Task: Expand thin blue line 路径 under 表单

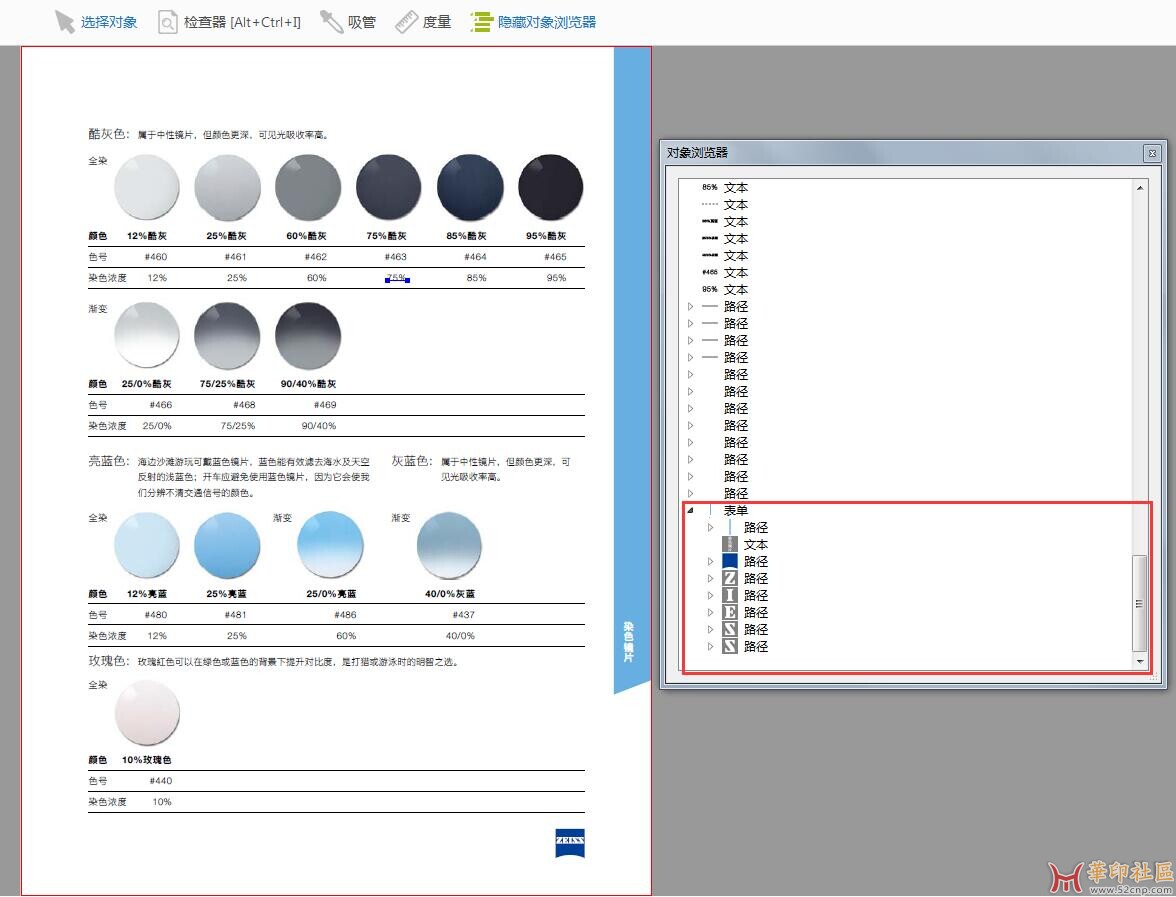Action: [x=710, y=527]
